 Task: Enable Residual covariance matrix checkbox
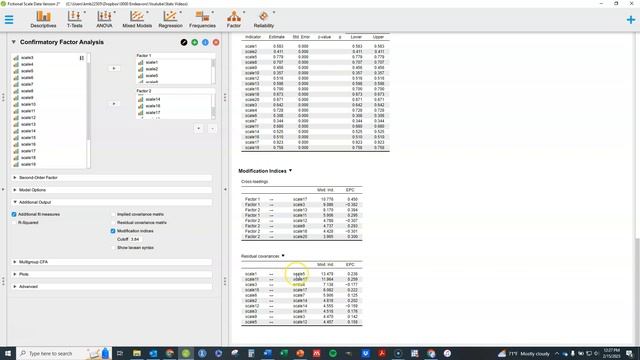coord(113,222)
